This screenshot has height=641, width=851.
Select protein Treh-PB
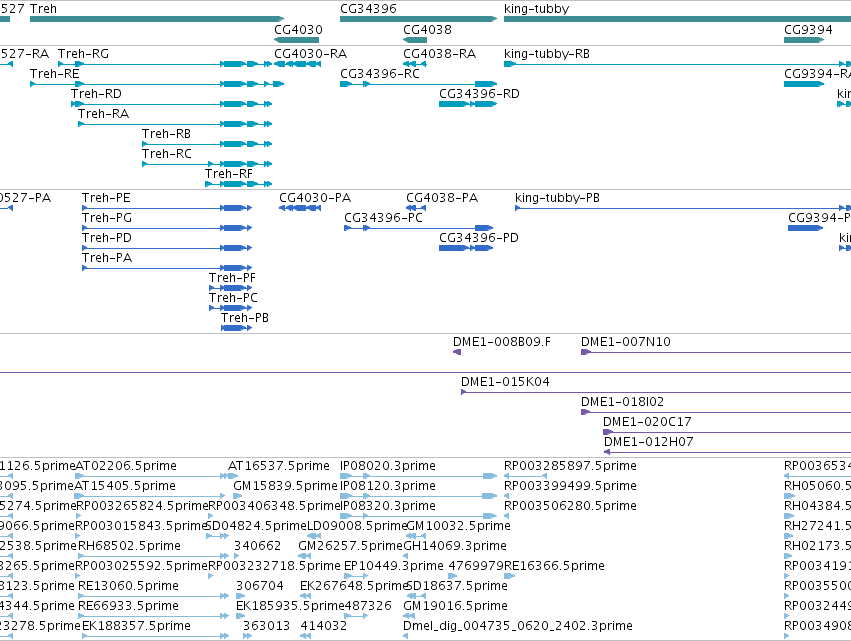237,328
